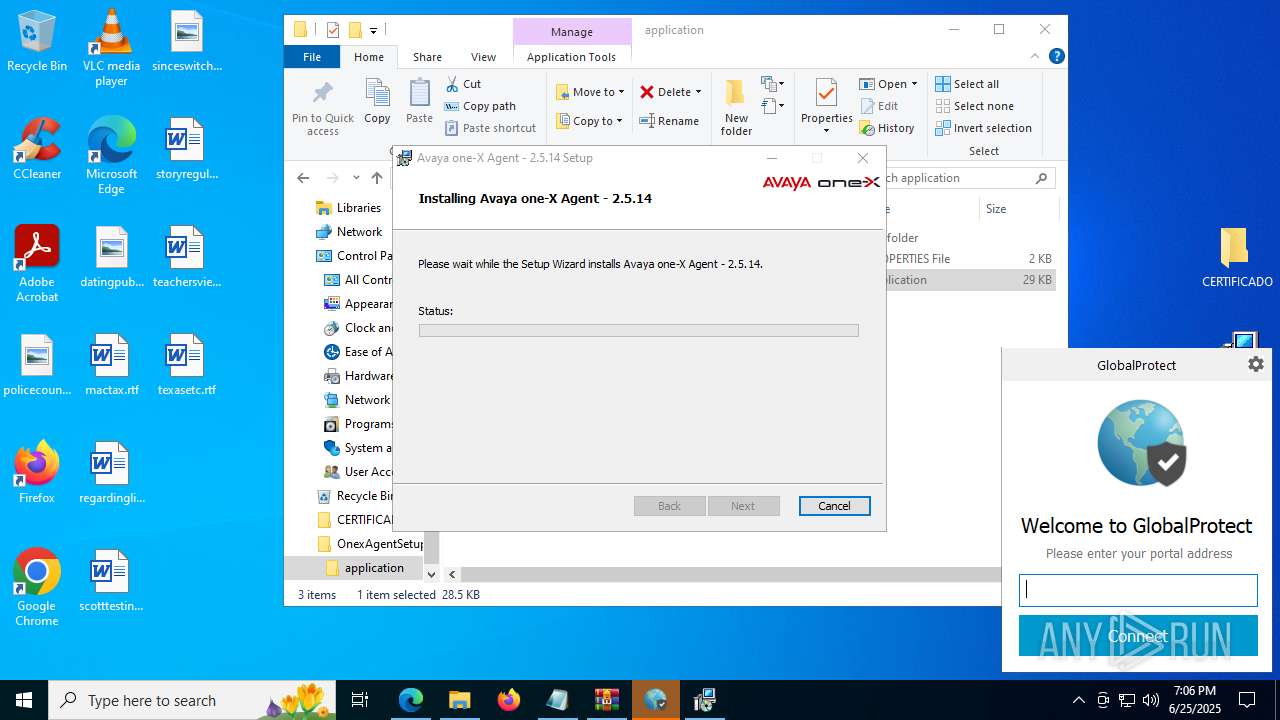Cancel the Avaya one-X Agent installation
The height and width of the screenshot is (720, 1280).
point(834,506)
